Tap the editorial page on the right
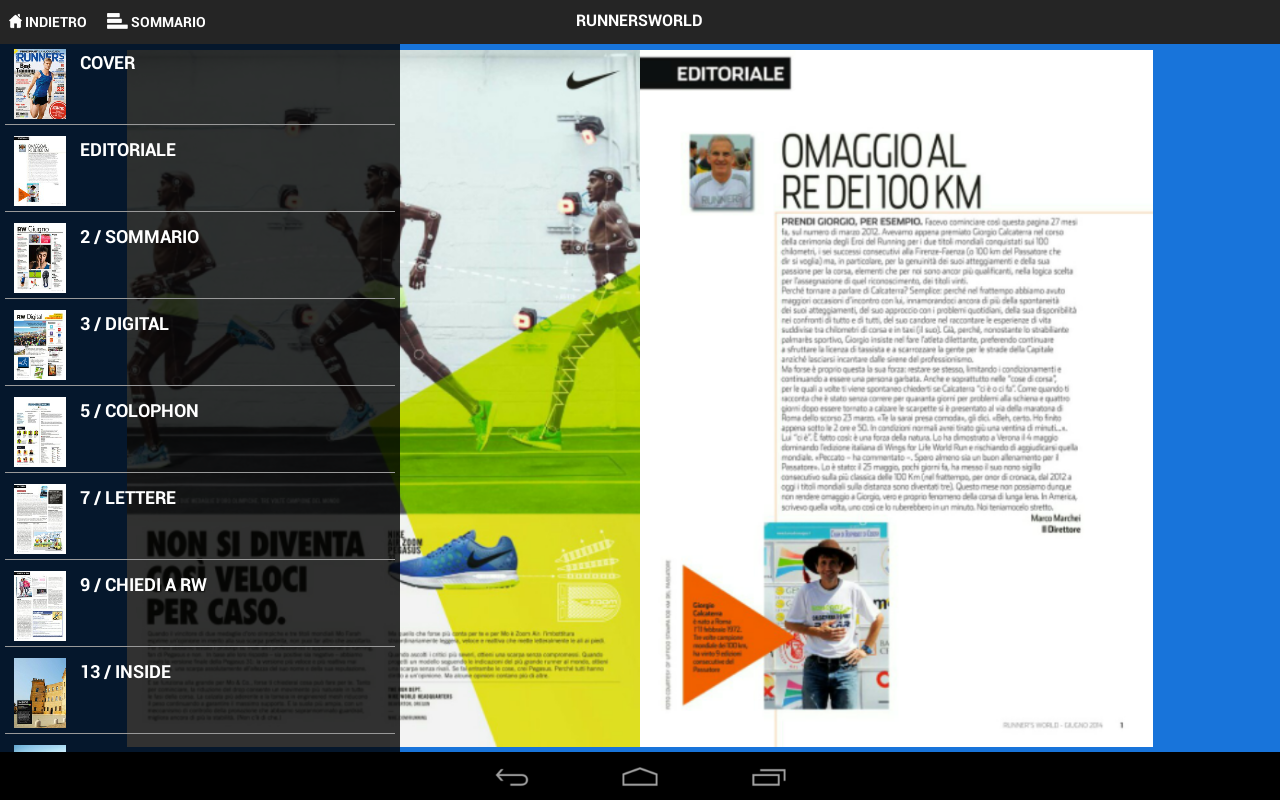The height and width of the screenshot is (800, 1280). pyautogui.click(x=896, y=398)
